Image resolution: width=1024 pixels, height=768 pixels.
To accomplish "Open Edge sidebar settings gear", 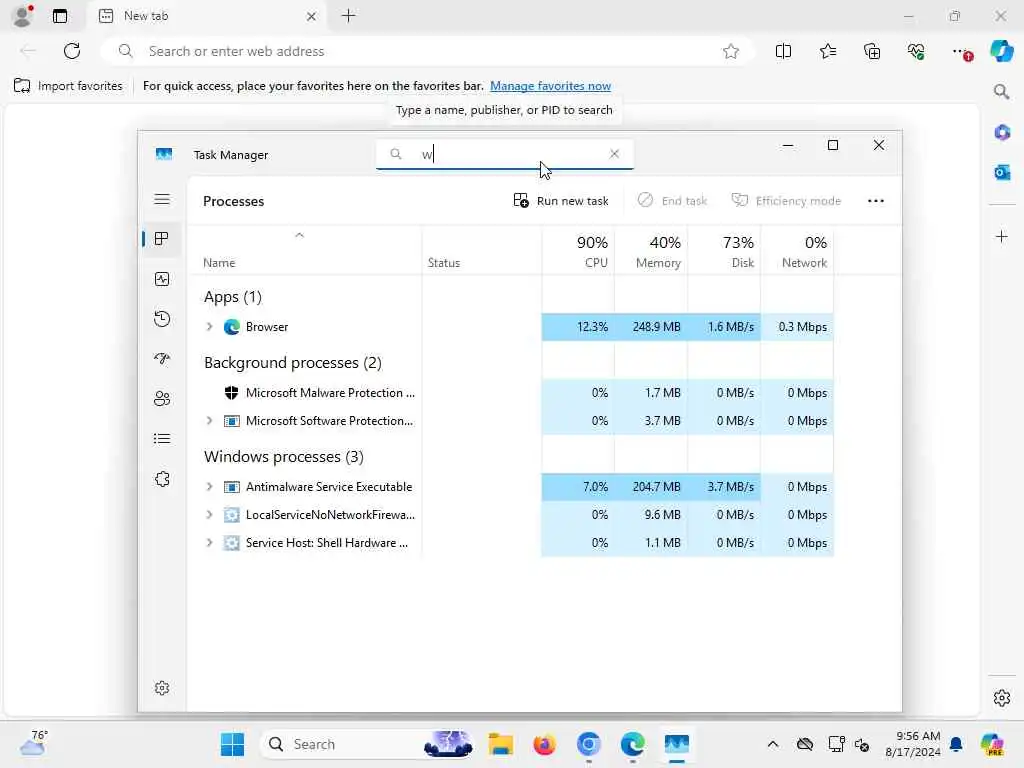I will tap(1001, 698).
